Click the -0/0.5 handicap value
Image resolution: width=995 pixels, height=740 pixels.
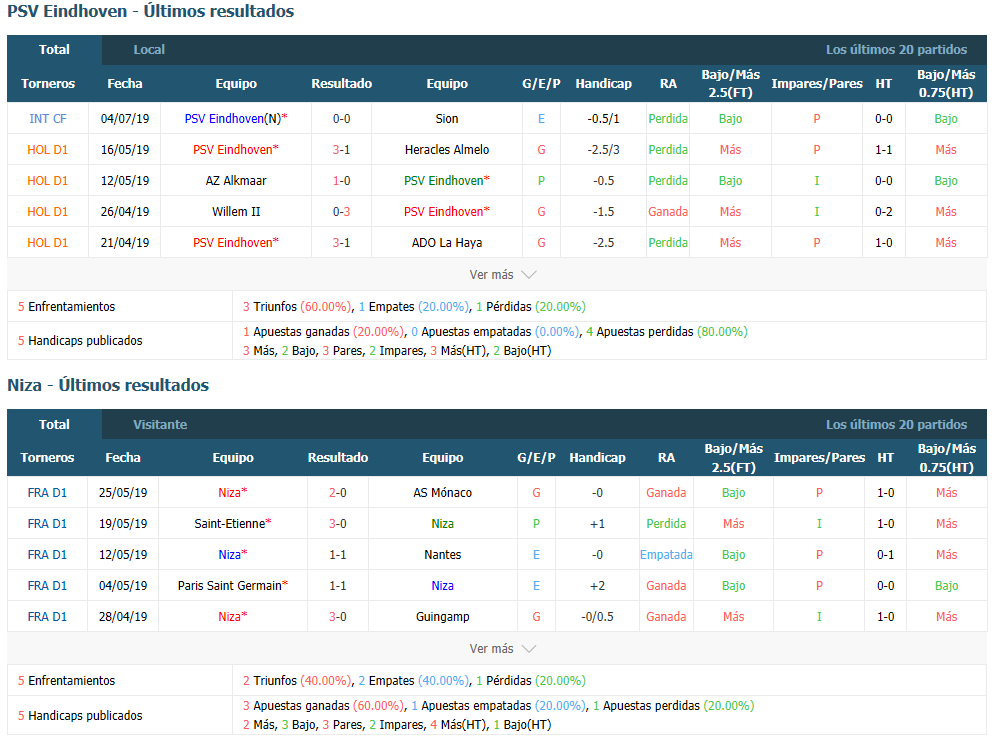(597, 617)
